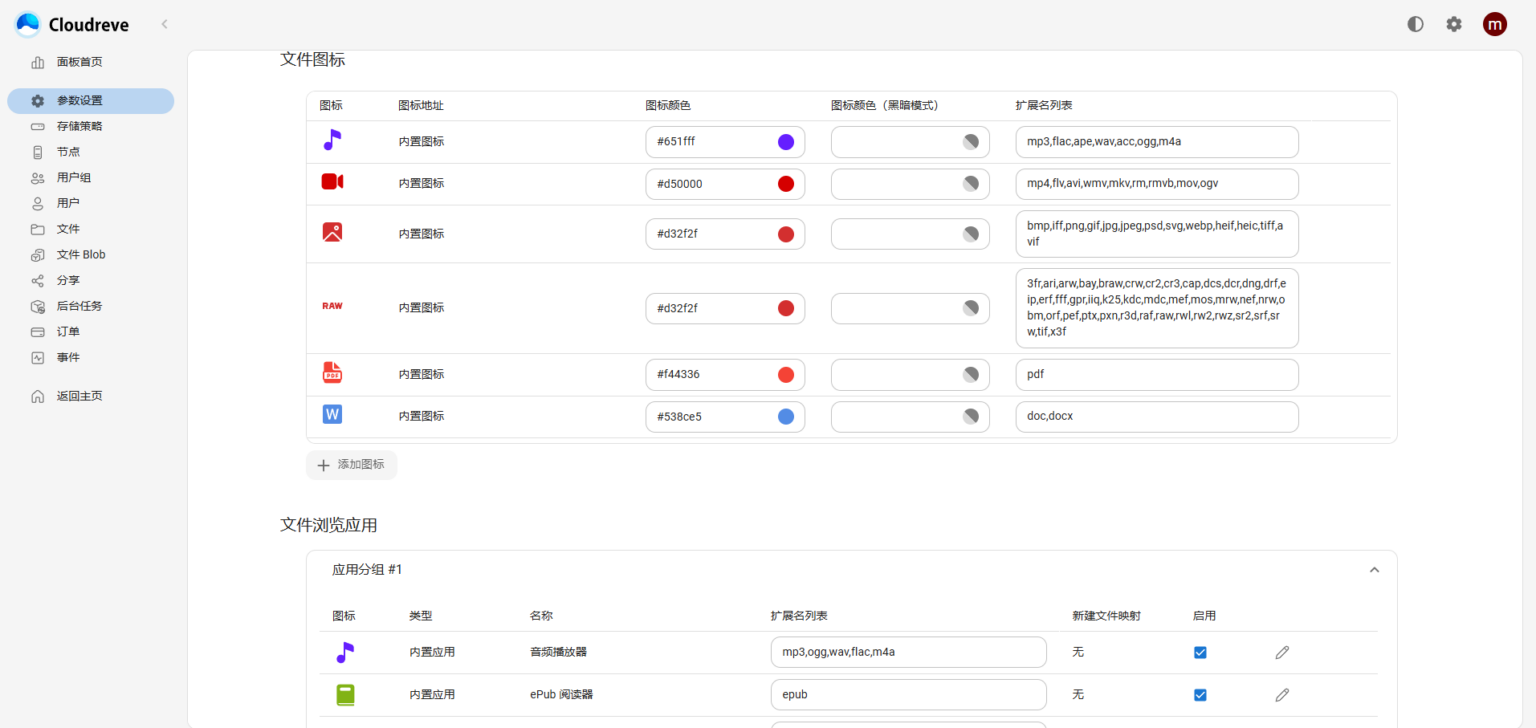
Task: Open the #f44336 color swatch for pdf
Action: (x=786, y=375)
